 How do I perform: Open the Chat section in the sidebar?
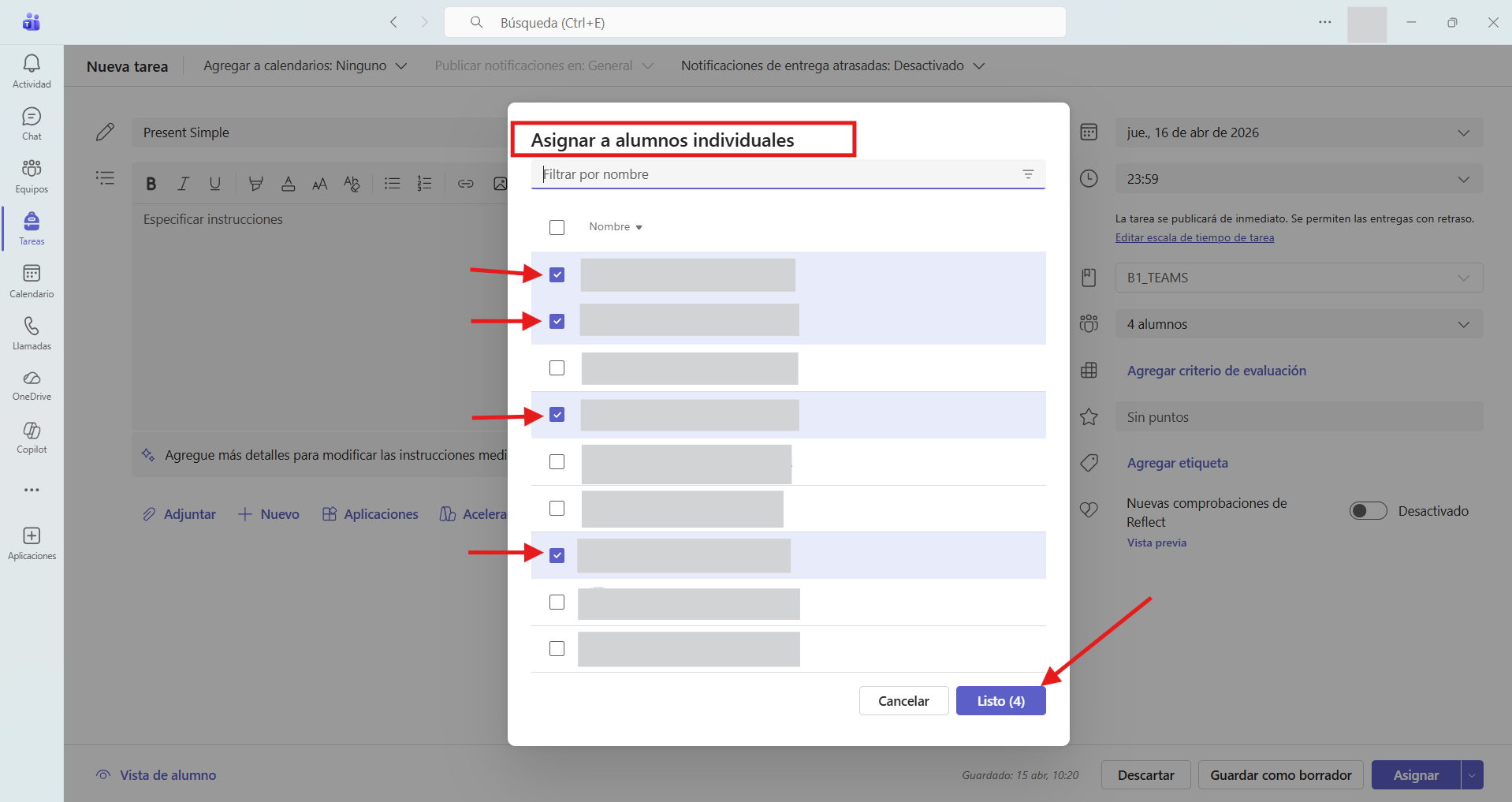click(x=32, y=124)
